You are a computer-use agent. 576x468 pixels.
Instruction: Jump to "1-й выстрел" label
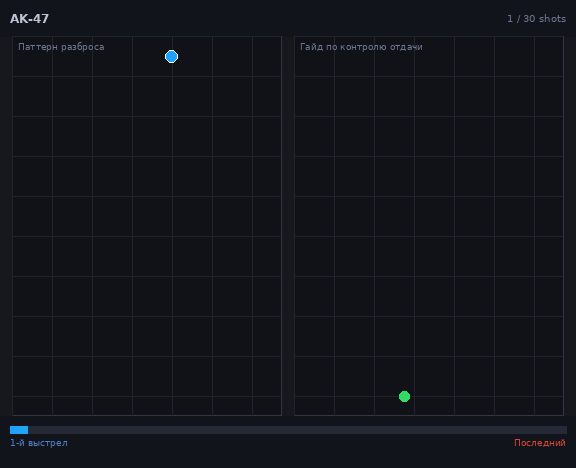[x=39, y=443]
